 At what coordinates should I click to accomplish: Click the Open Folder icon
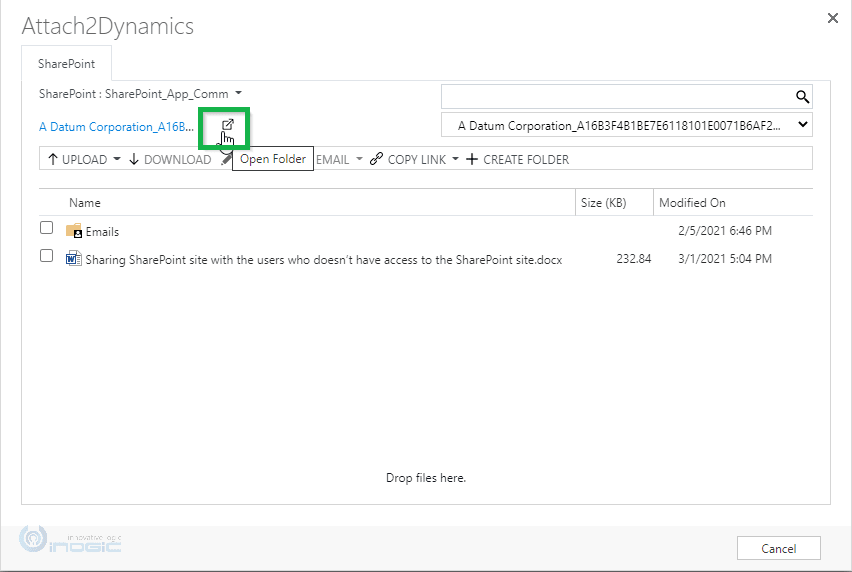228,124
